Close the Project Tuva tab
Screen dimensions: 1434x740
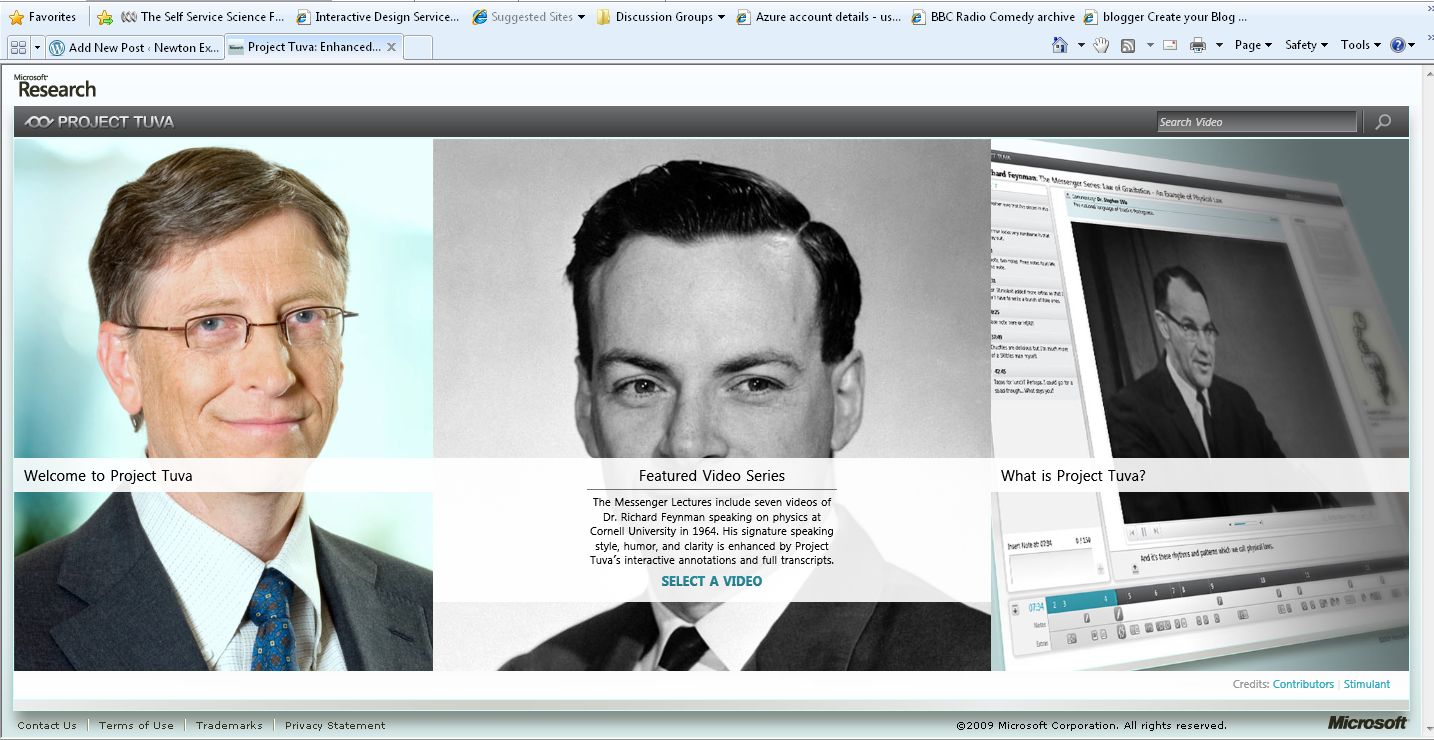point(391,47)
